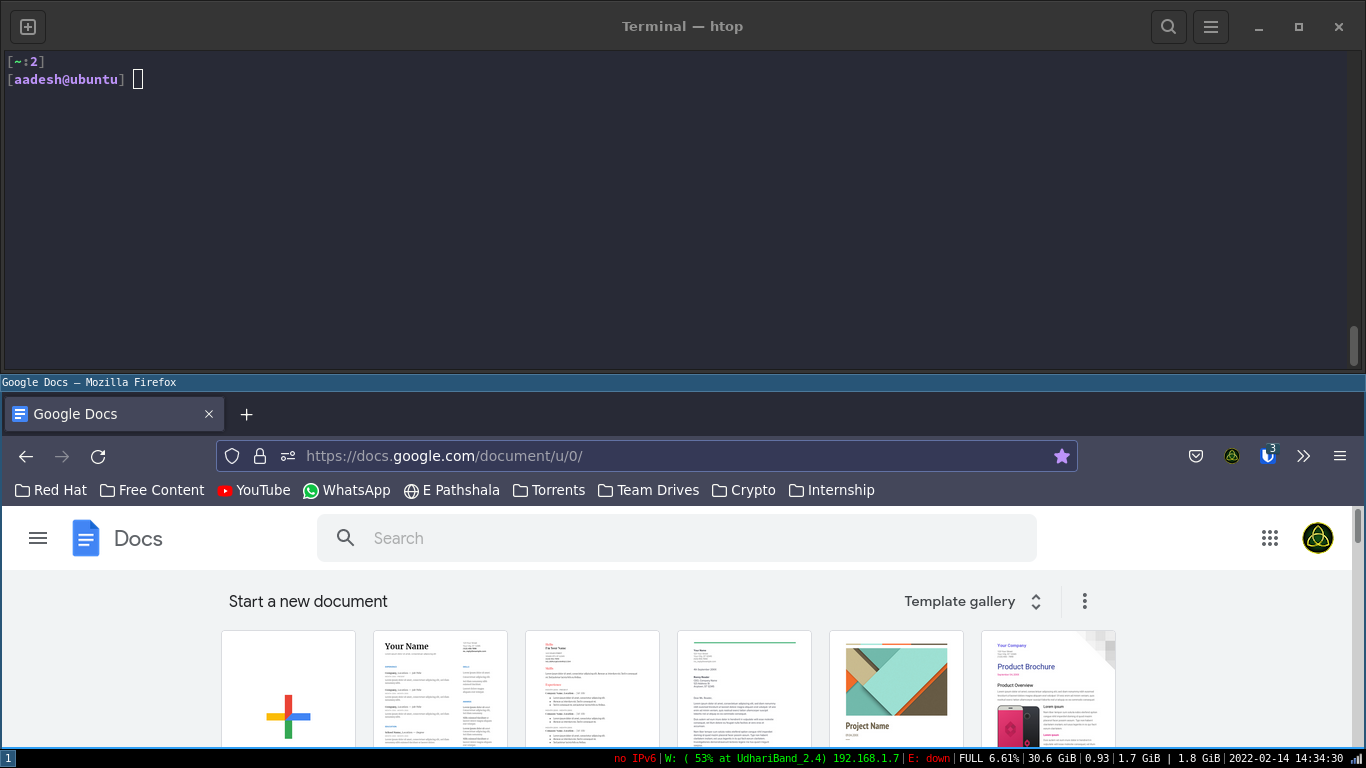This screenshot has height=768, width=1366.
Task: Save page with the Pocket icon
Action: tap(1195, 455)
